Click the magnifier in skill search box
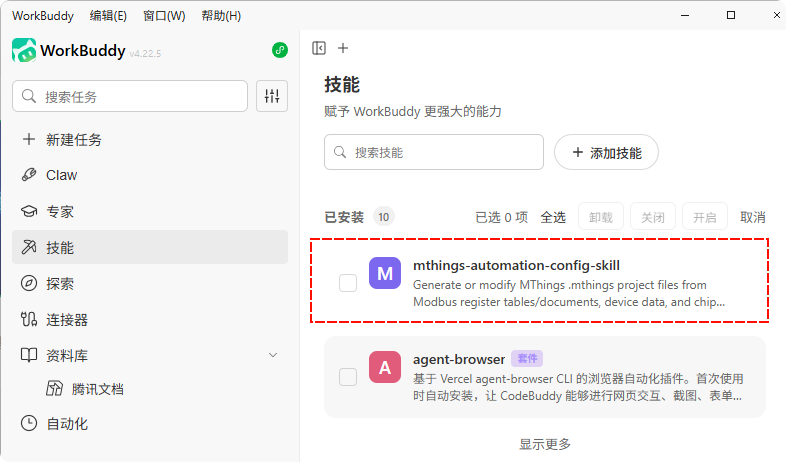 pos(340,152)
